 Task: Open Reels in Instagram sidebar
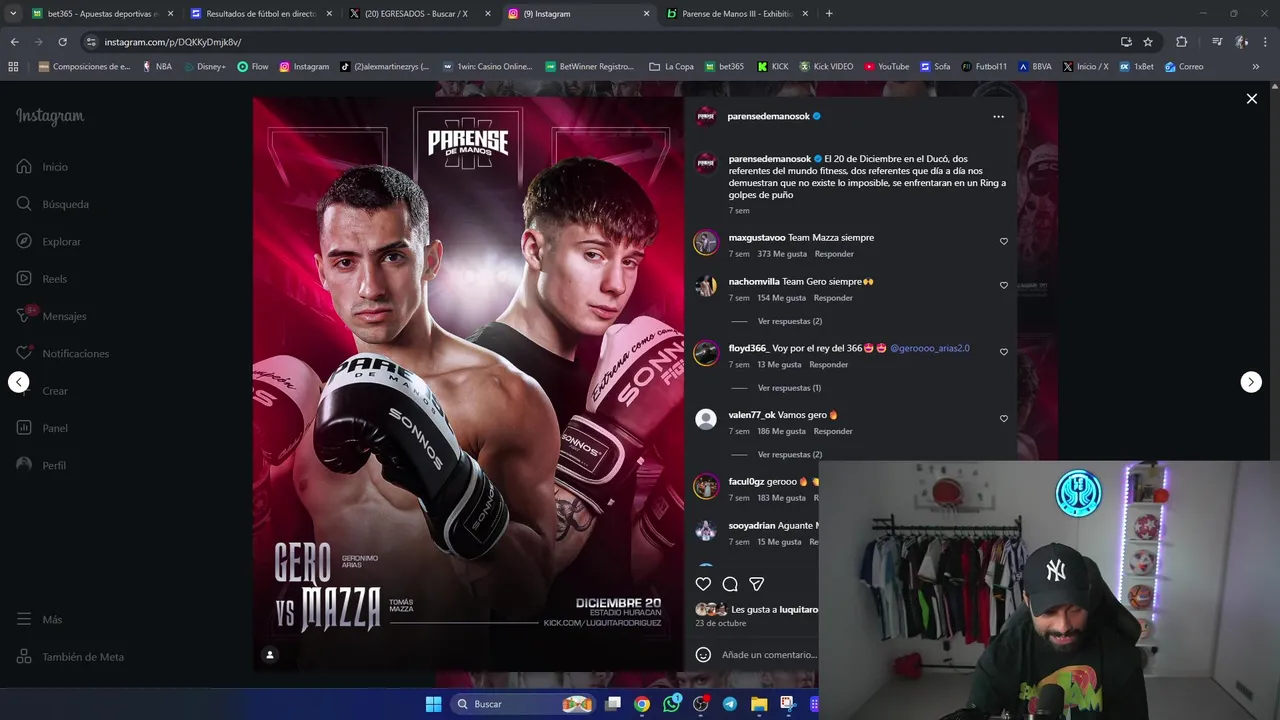point(42,279)
